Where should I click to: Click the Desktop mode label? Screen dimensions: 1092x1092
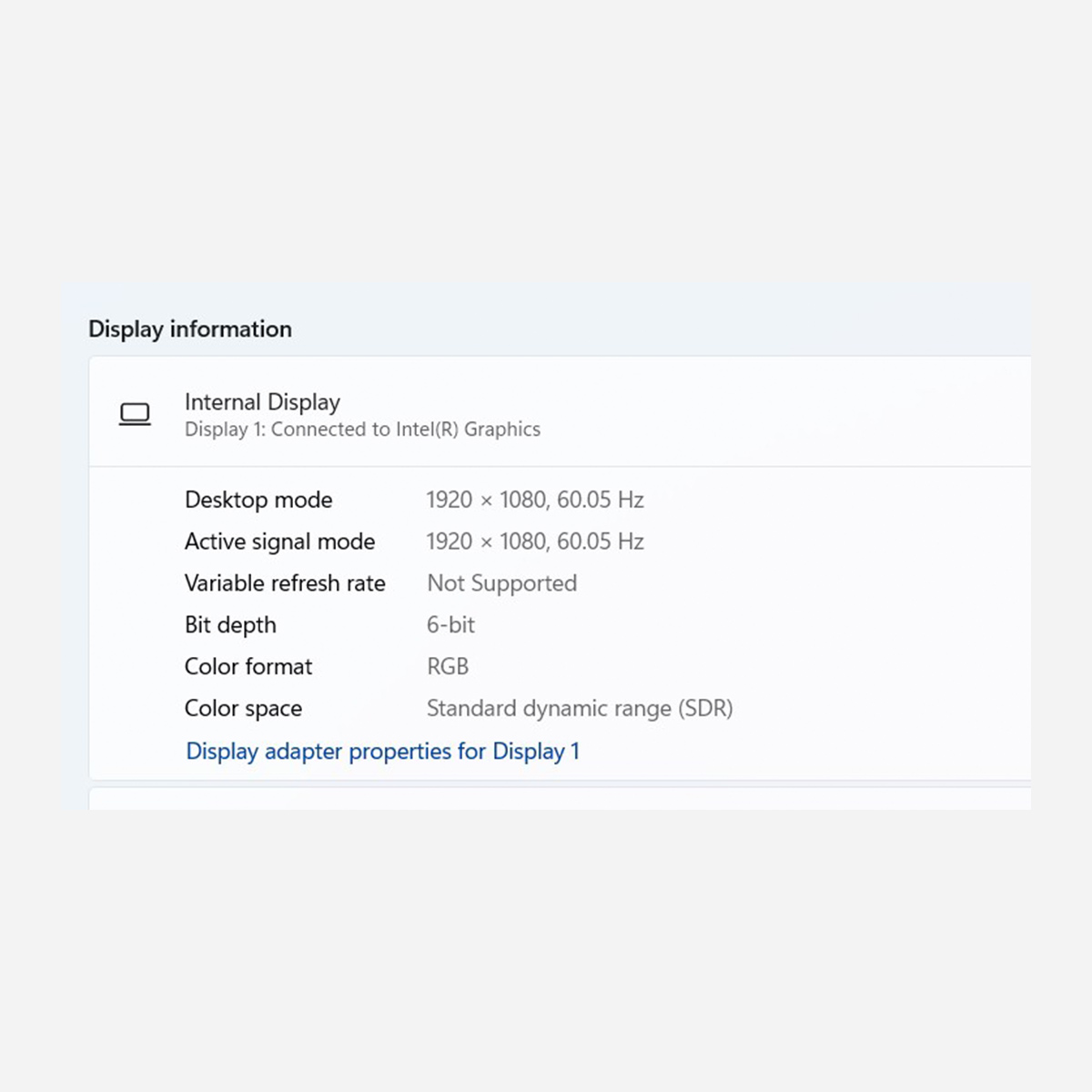click(258, 500)
